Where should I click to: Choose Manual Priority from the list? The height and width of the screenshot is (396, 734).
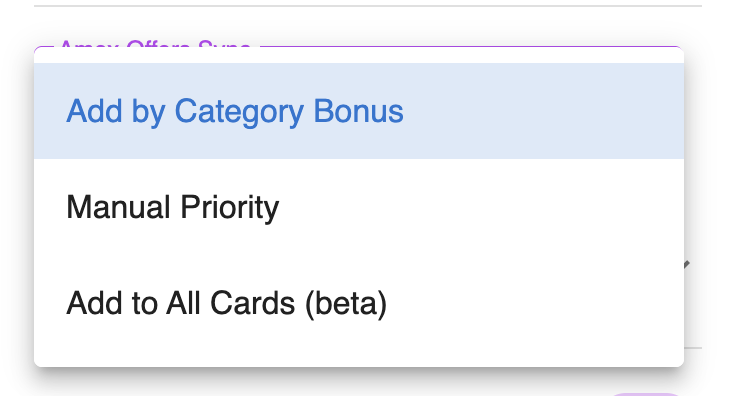click(x=359, y=207)
